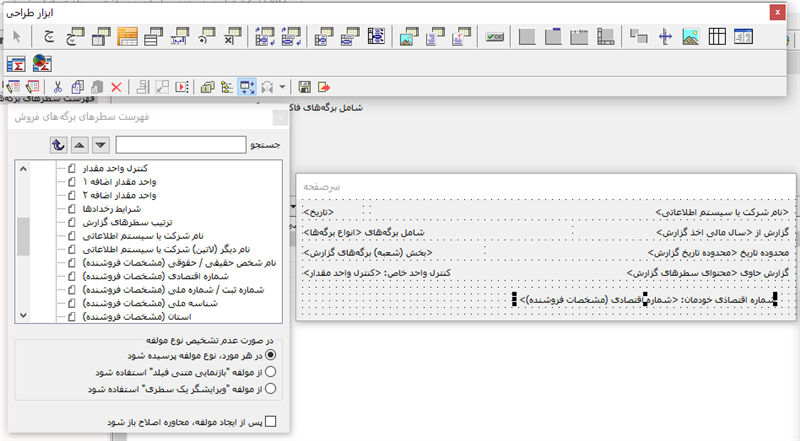Click the red X delete icon
This screenshot has width=800, height=441.
pos(117,88)
